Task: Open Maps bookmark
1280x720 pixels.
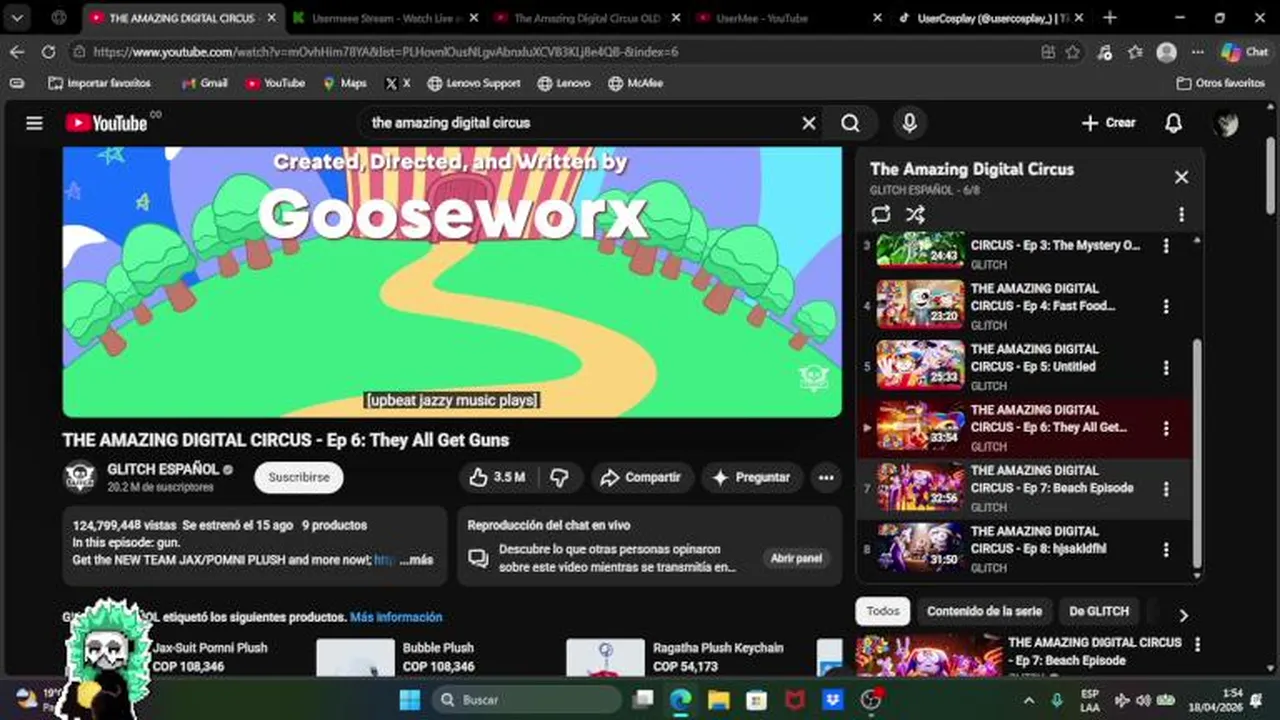Action: pyautogui.click(x=344, y=83)
